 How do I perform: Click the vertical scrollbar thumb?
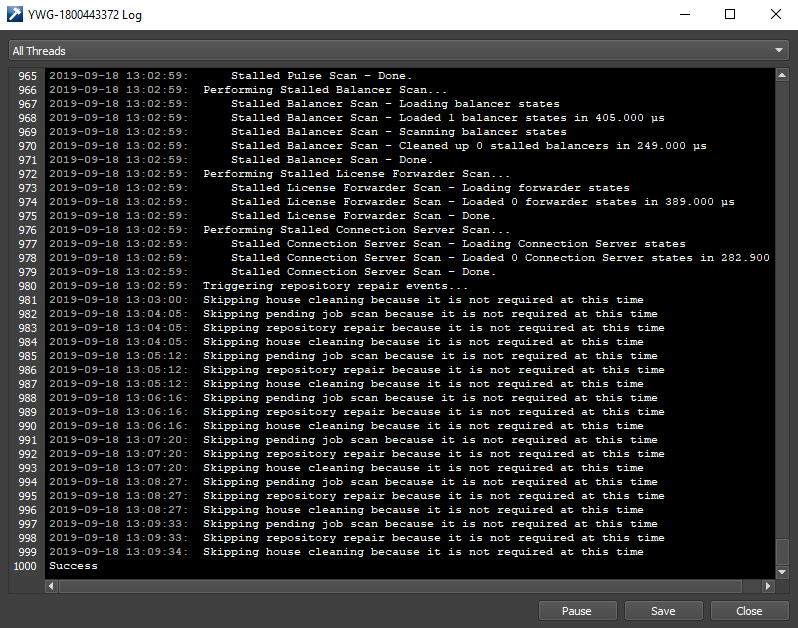(x=782, y=552)
